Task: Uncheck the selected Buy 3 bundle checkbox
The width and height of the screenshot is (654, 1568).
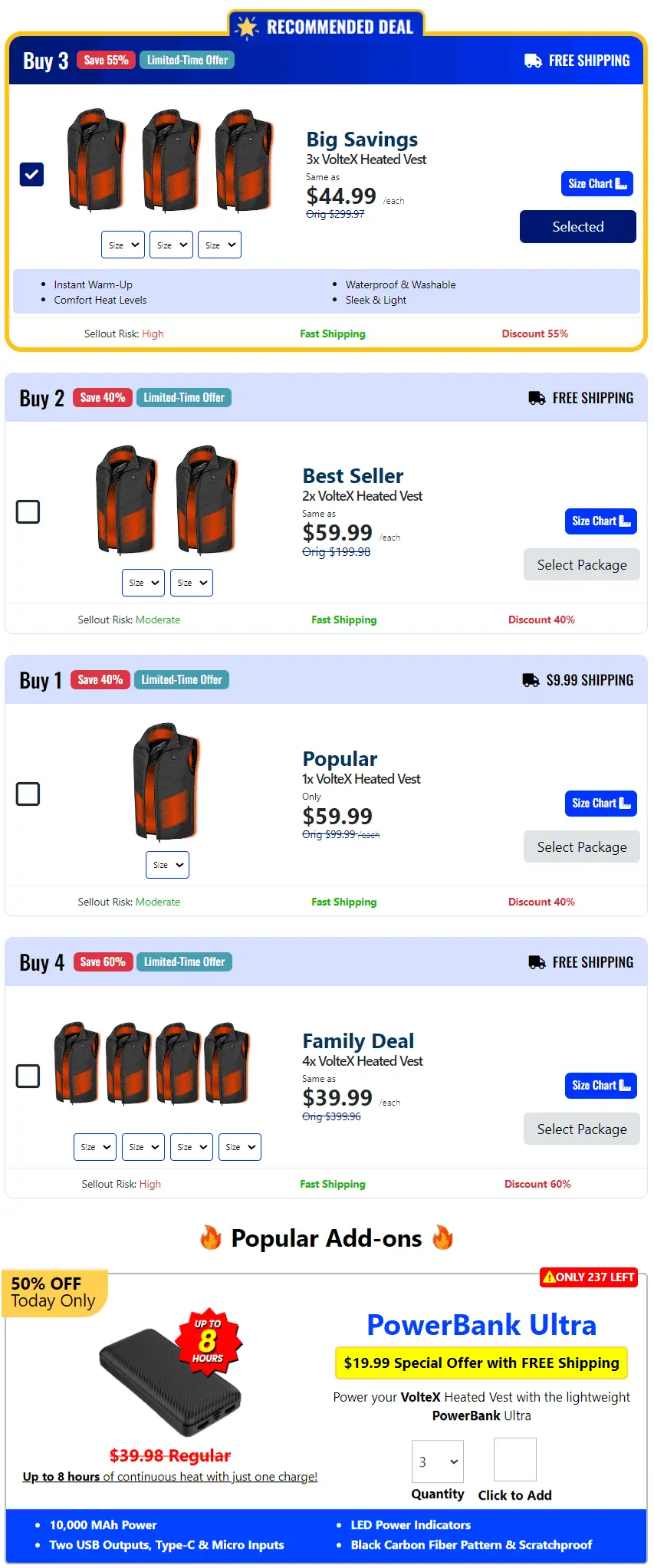Action: (31, 175)
